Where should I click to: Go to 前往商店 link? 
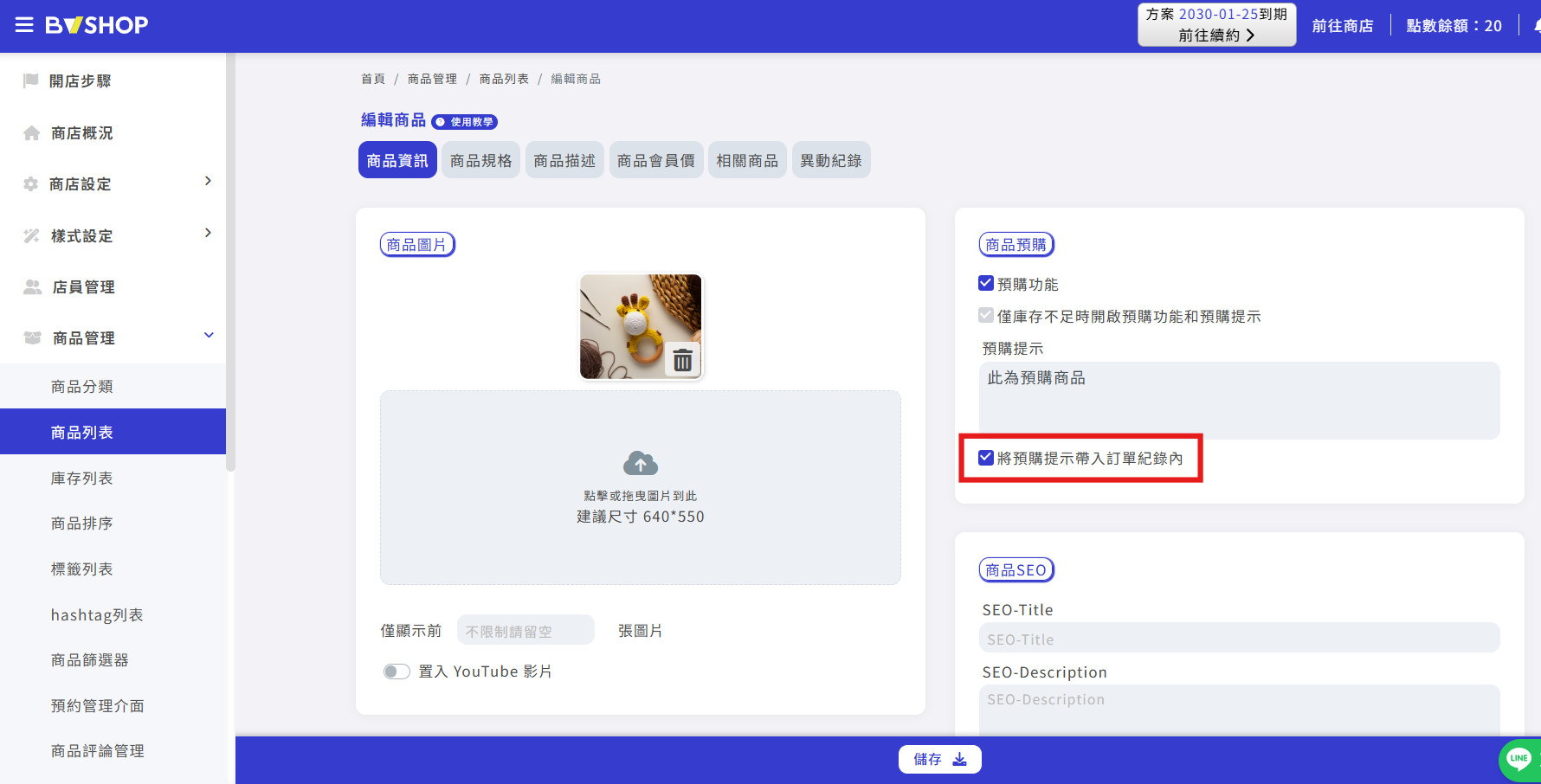point(1343,26)
